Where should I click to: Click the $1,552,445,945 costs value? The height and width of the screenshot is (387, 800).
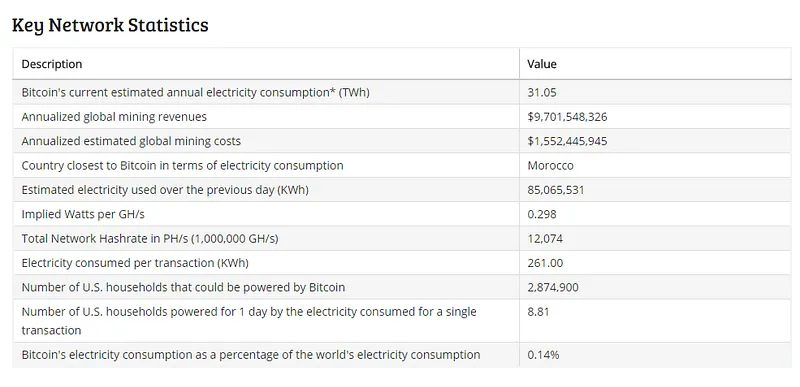567,141
